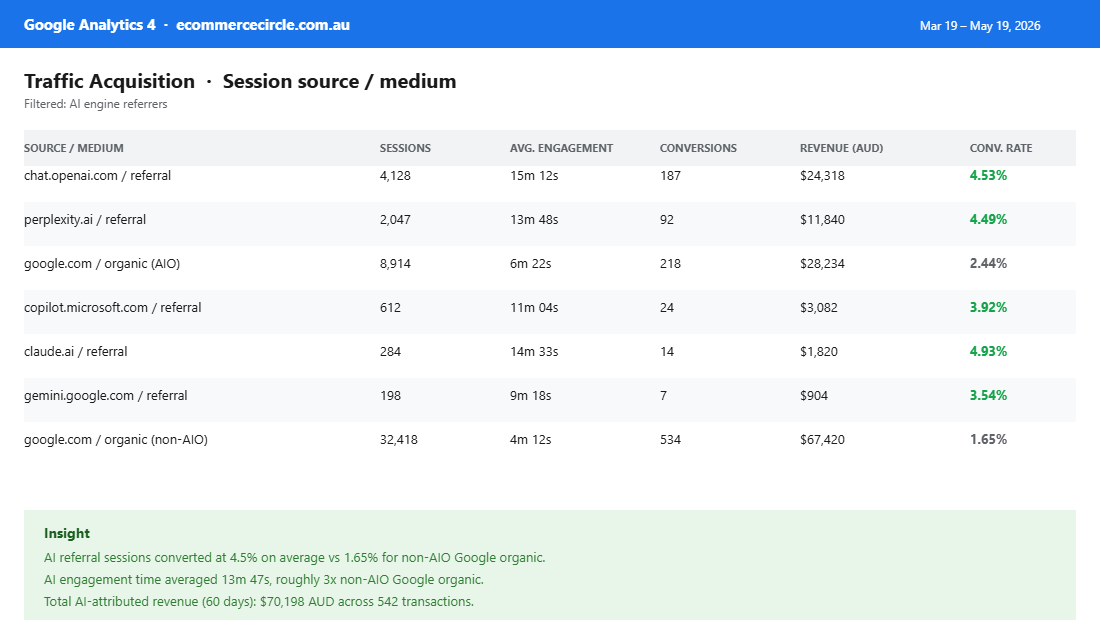Click the 4.53% conversion rate

(988, 175)
